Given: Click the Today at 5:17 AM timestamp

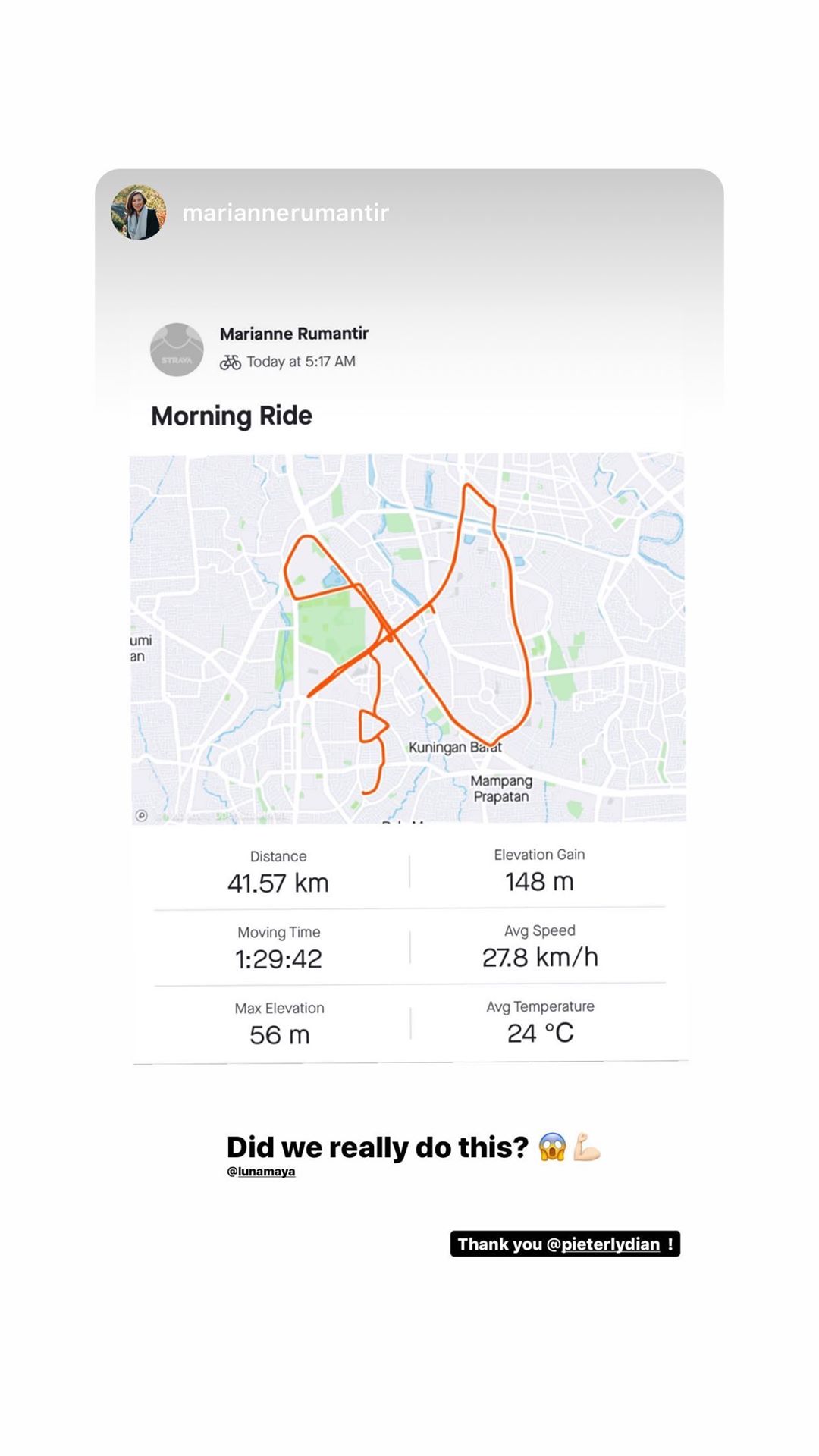Looking at the screenshot, I should click(301, 362).
